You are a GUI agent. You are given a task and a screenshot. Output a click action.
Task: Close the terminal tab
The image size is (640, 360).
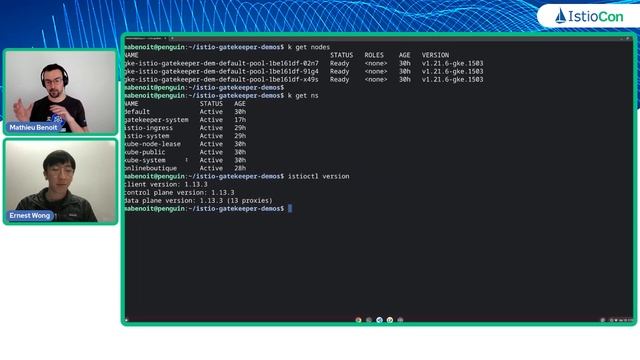[165, 38]
